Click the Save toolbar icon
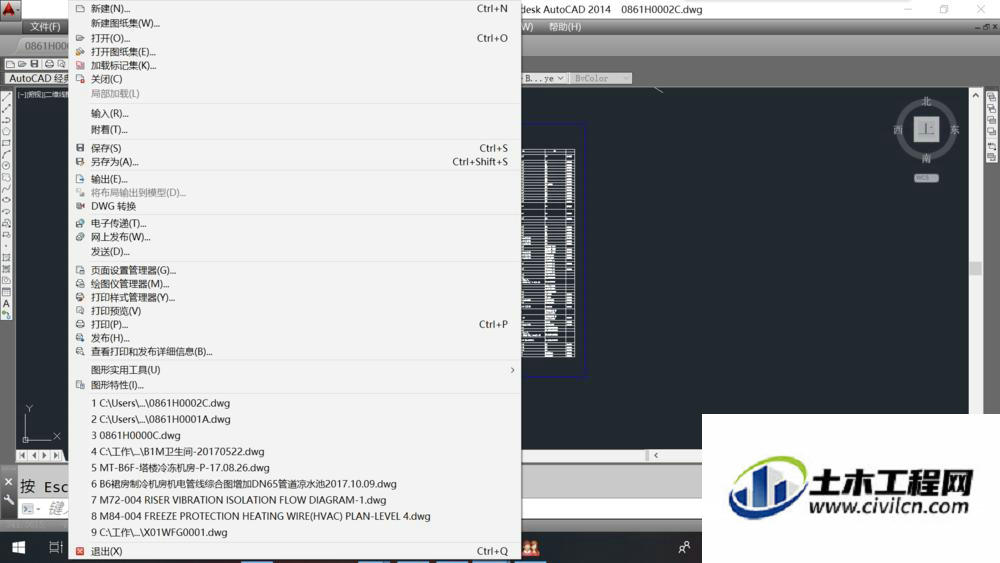This screenshot has height=563, width=1000. pos(34,64)
